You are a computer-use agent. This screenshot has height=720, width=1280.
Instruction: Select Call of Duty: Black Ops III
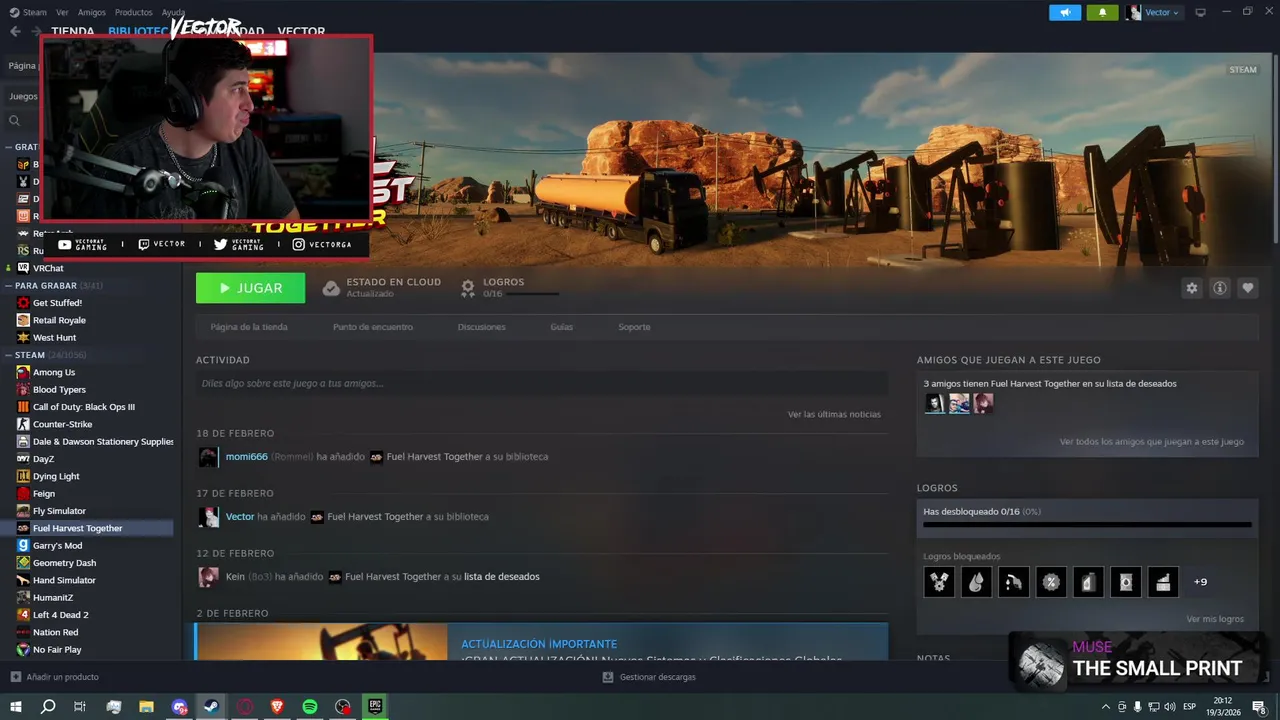84,407
